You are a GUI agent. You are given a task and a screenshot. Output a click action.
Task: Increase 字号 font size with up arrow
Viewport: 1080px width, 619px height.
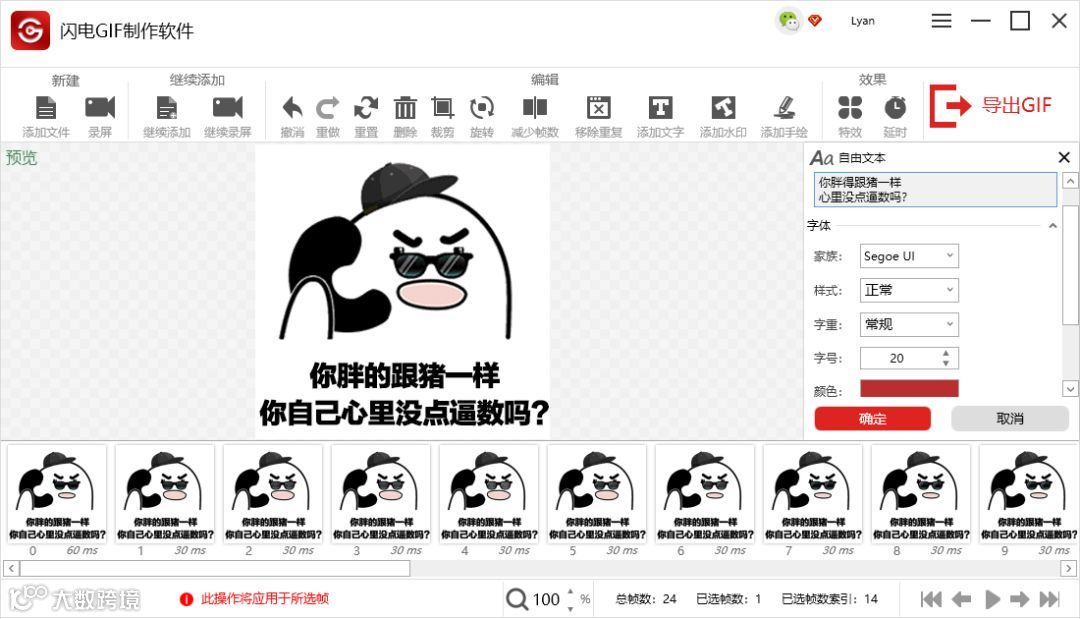point(946,353)
